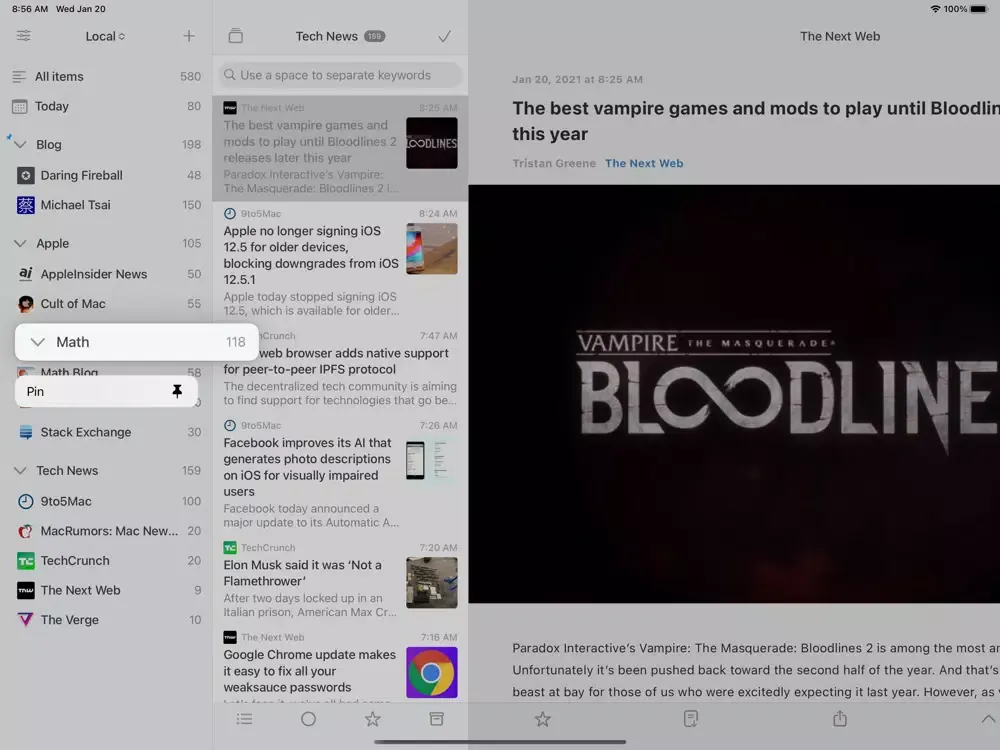Tap author name Tristan Greene
This screenshot has width=1000, height=750.
click(x=554, y=163)
